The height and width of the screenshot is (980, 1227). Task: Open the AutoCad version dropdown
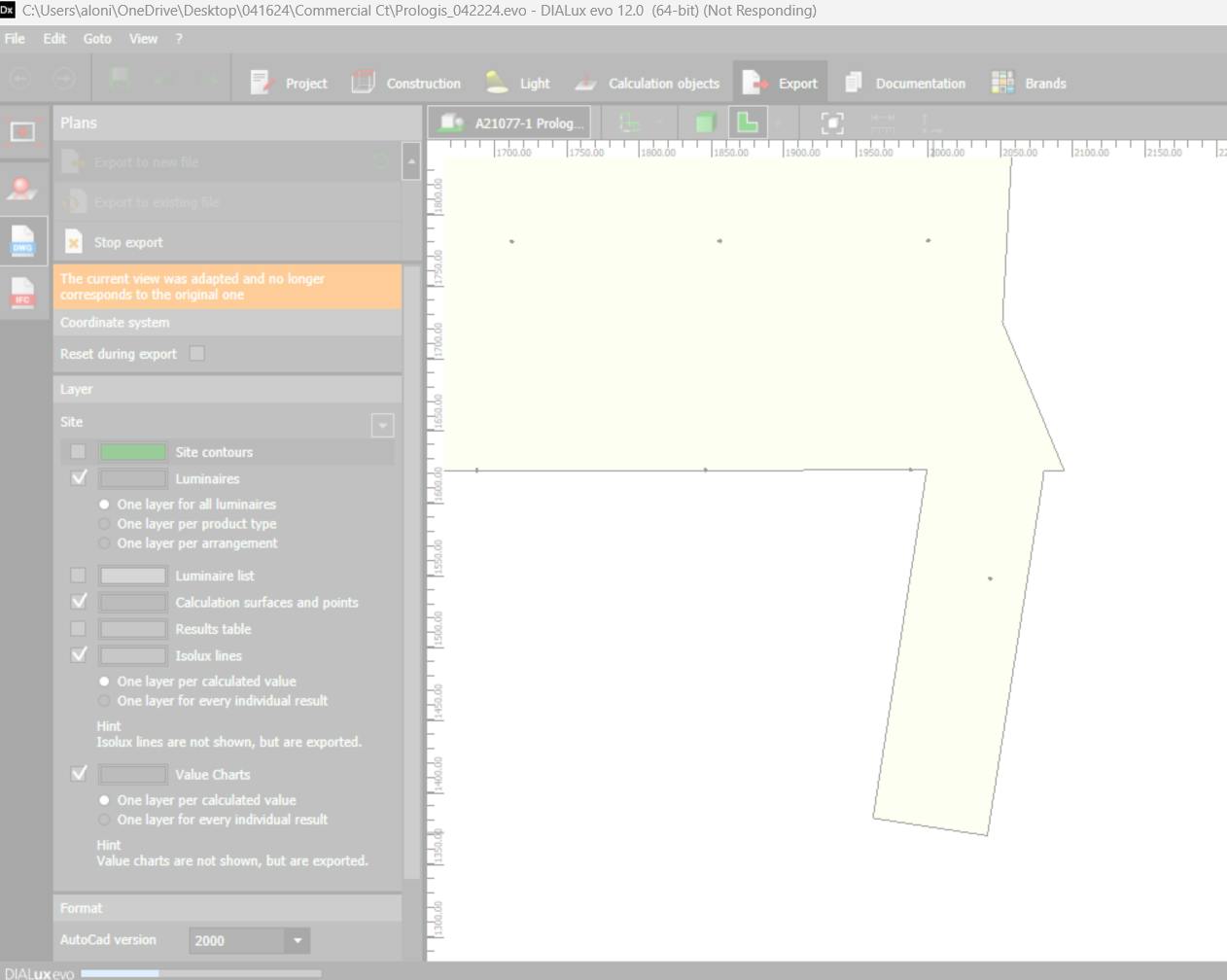[298, 940]
